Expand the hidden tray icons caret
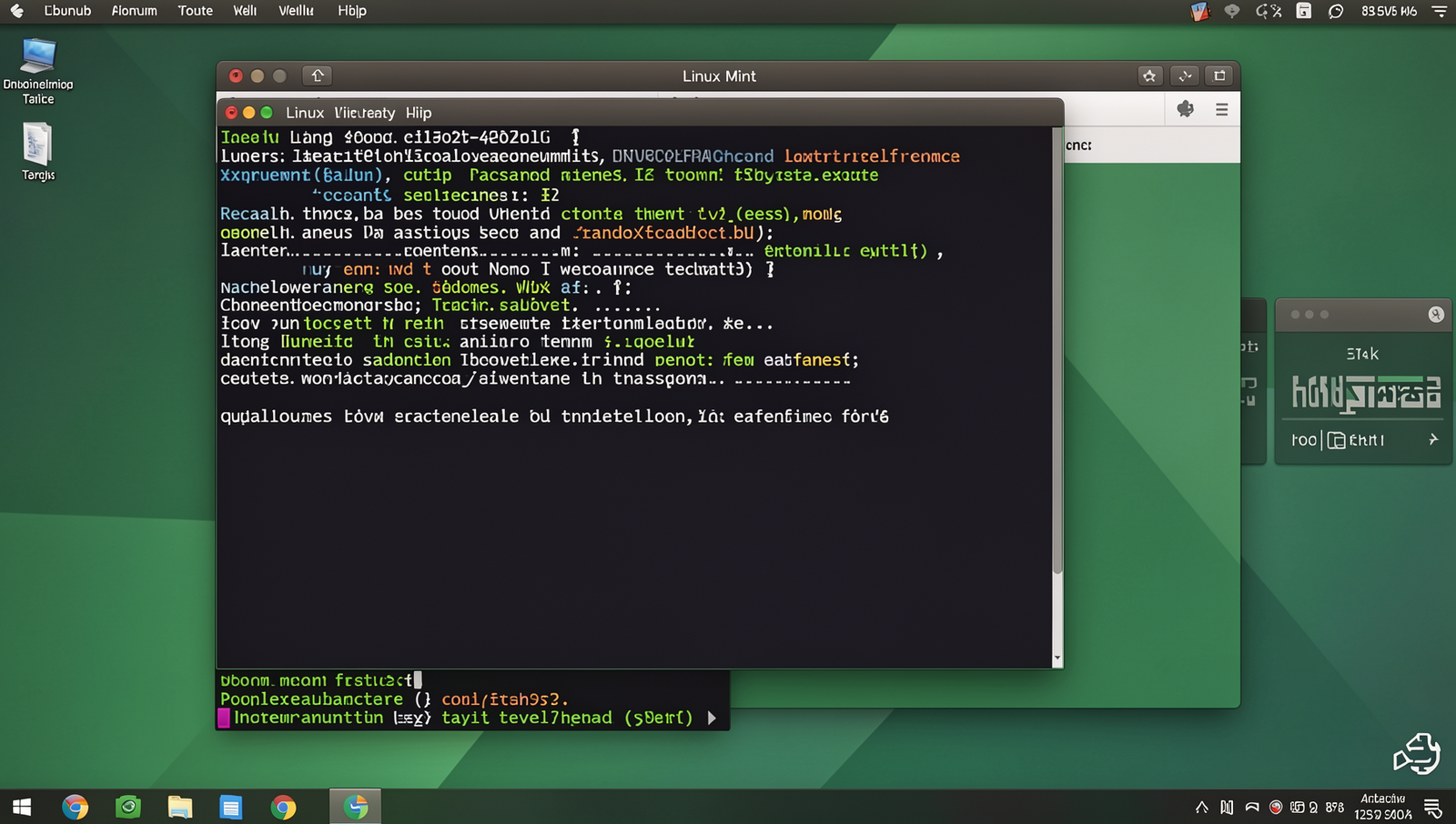Viewport: 1456px width, 824px height. [x=1201, y=807]
